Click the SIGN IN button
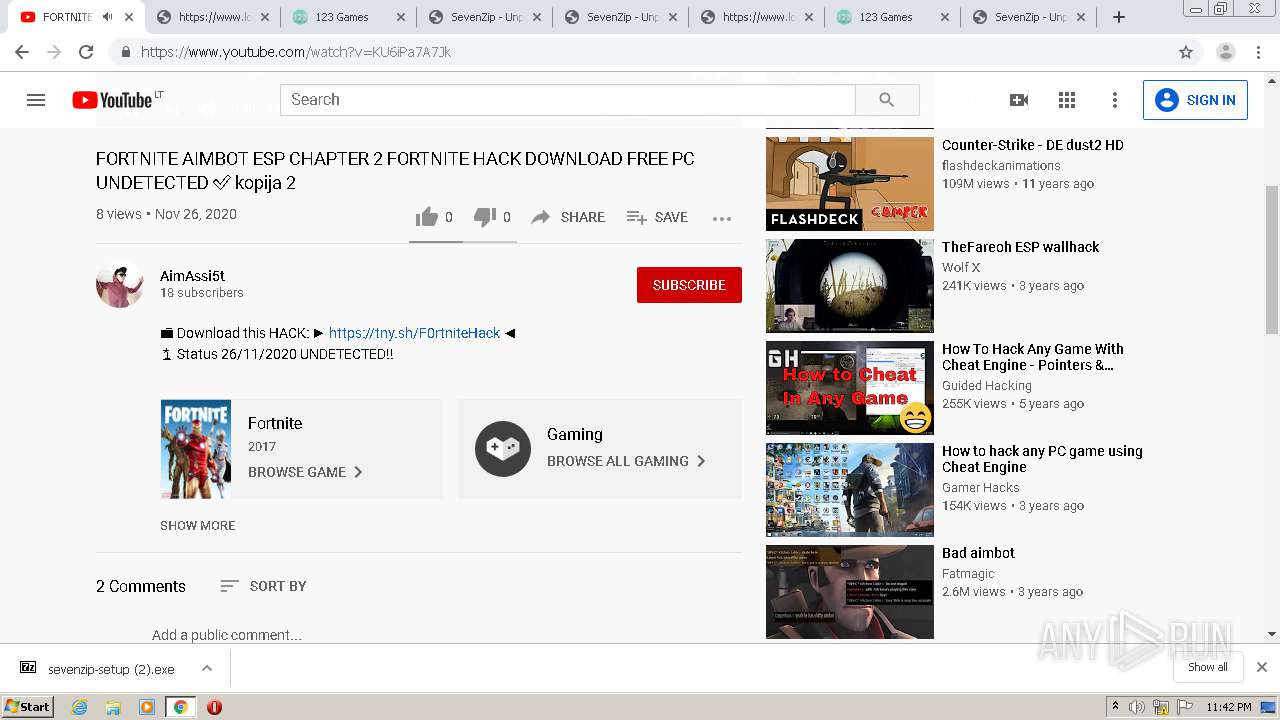 point(1195,100)
